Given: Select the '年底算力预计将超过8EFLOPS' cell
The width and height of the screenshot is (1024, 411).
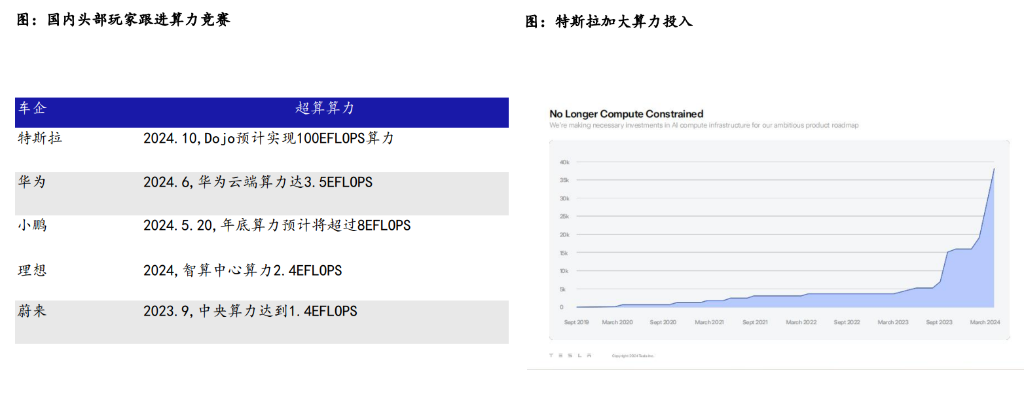Looking at the screenshot, I should [x=277, y=225].
